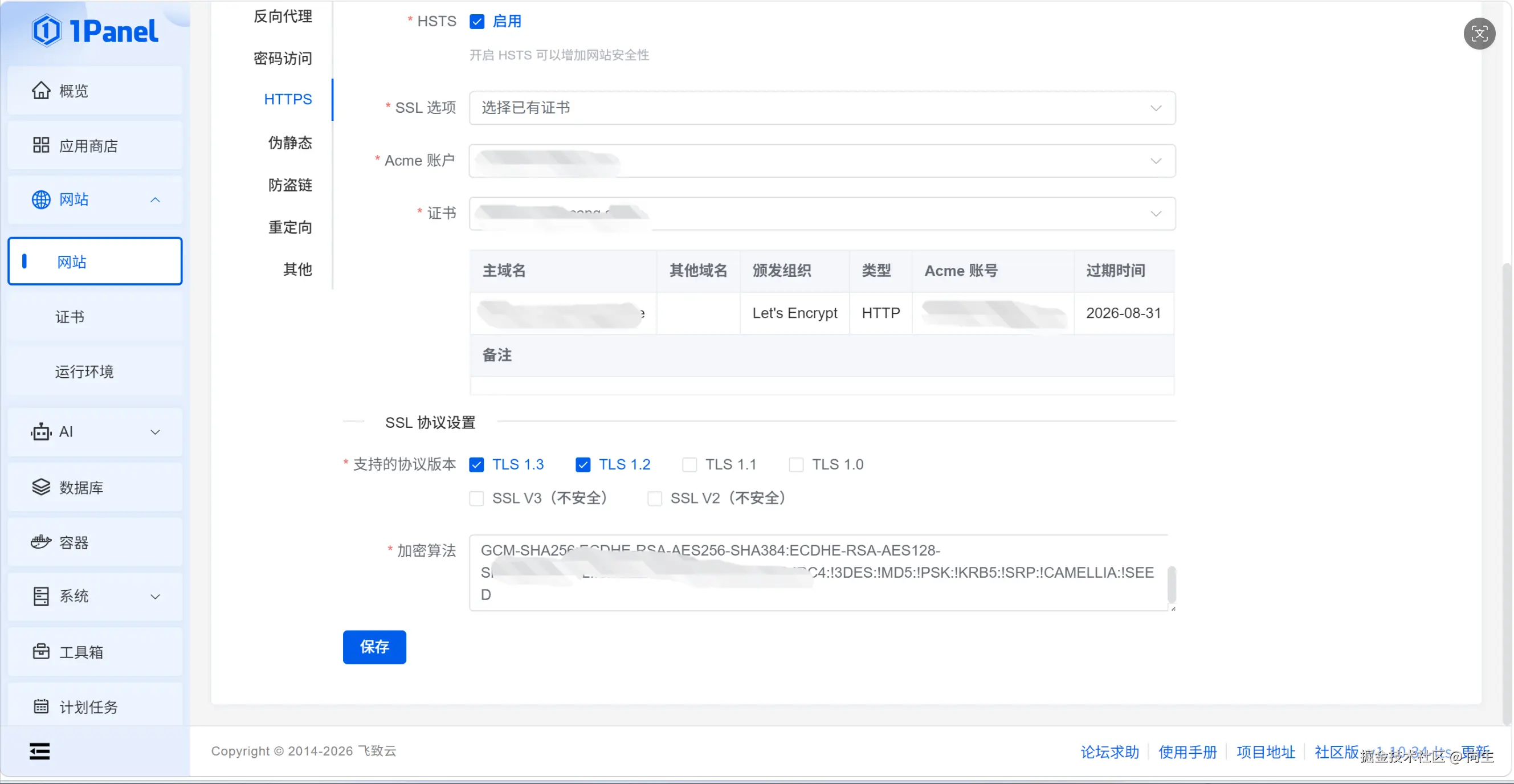1514x784 pixels.
Task: Click the 工具箱 toolbox icon
Action: point(40,652)
